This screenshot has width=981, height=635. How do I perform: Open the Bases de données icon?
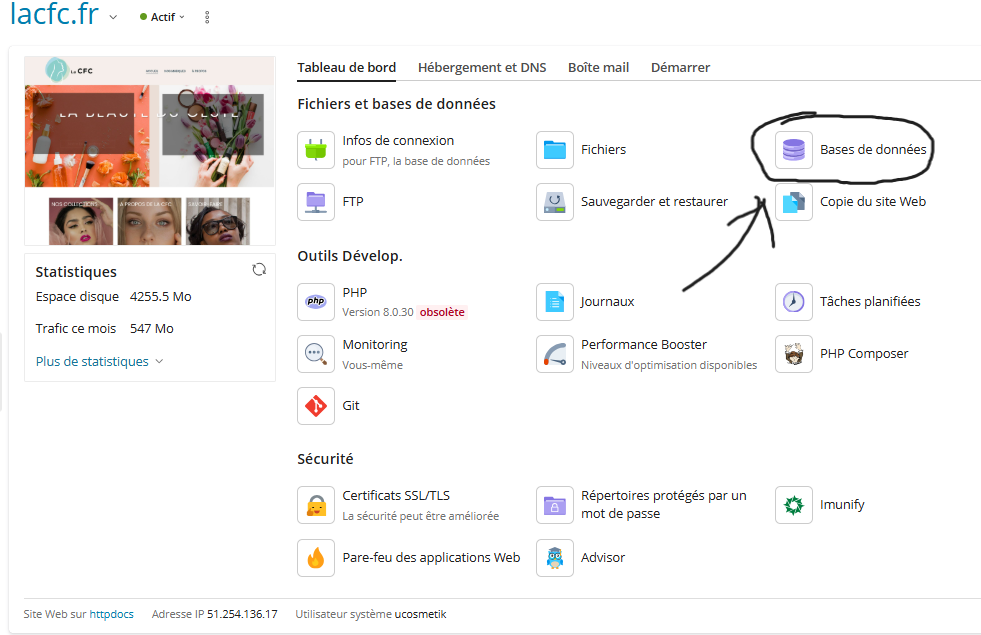(793, 150)
